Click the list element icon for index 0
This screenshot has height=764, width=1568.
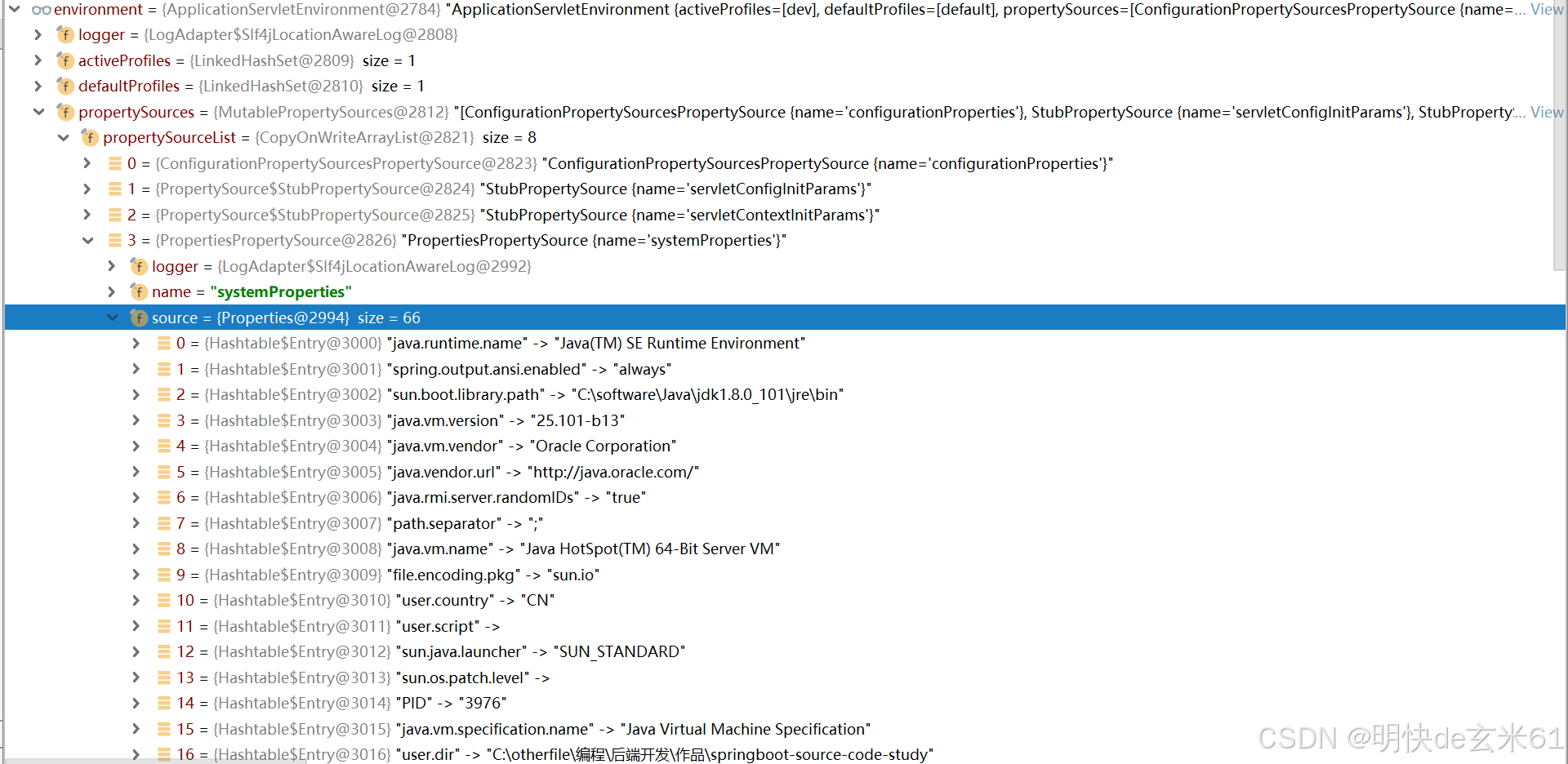(115, 163)
